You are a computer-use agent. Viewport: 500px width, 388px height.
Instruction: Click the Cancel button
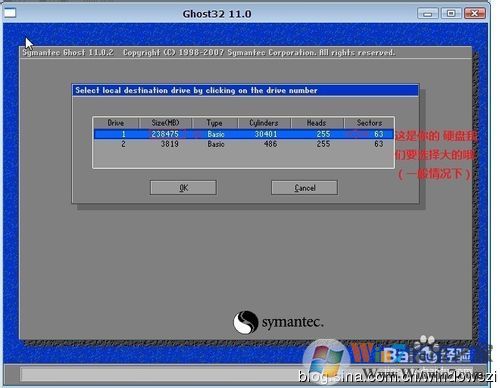[x=304, y=188]
